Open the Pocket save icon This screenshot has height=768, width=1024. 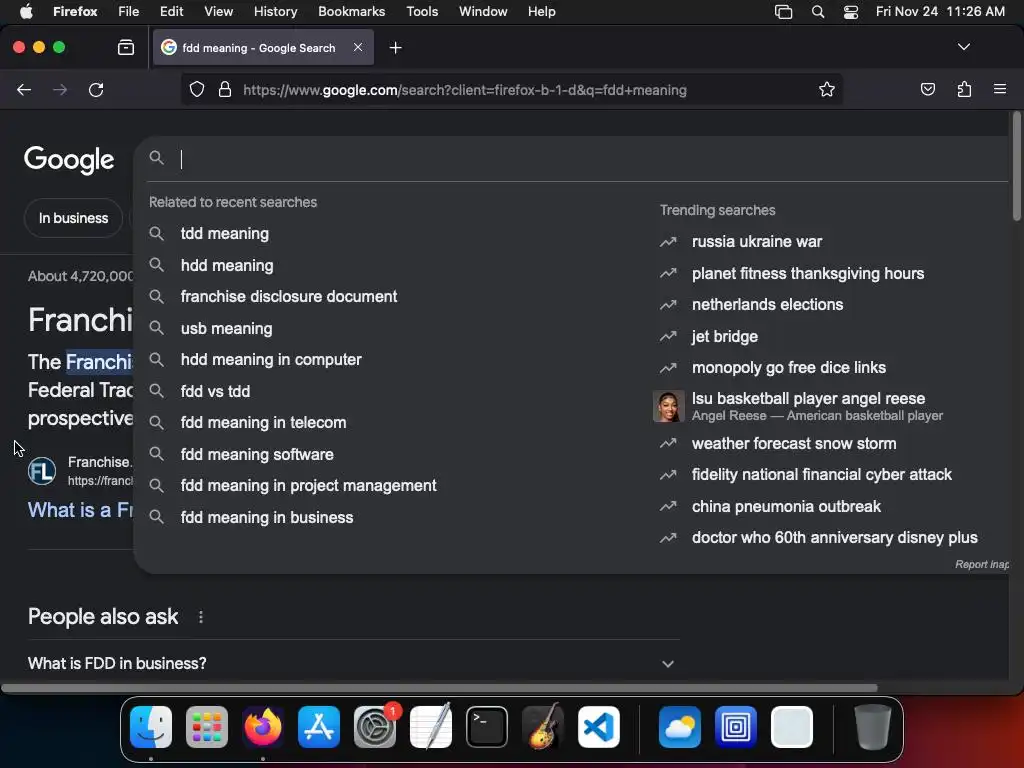pos(927,89)
